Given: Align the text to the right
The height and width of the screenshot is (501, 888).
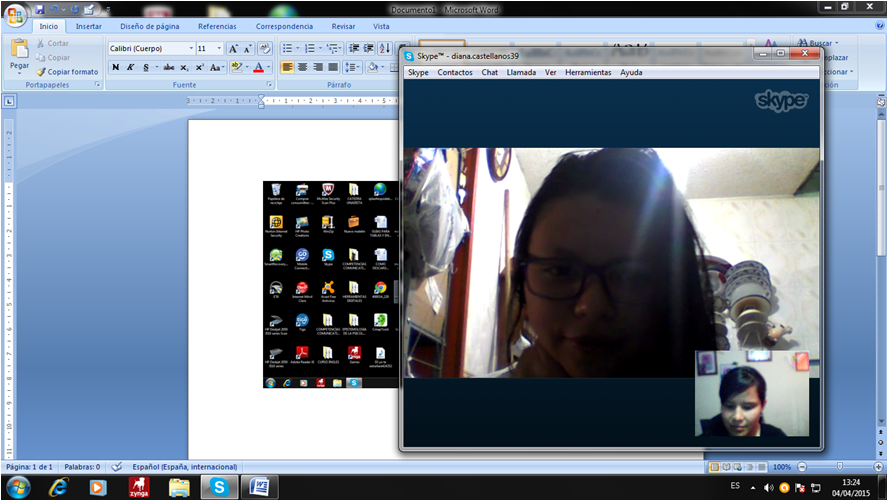Looking at the screenshot, I should click(x=318, y=67).
